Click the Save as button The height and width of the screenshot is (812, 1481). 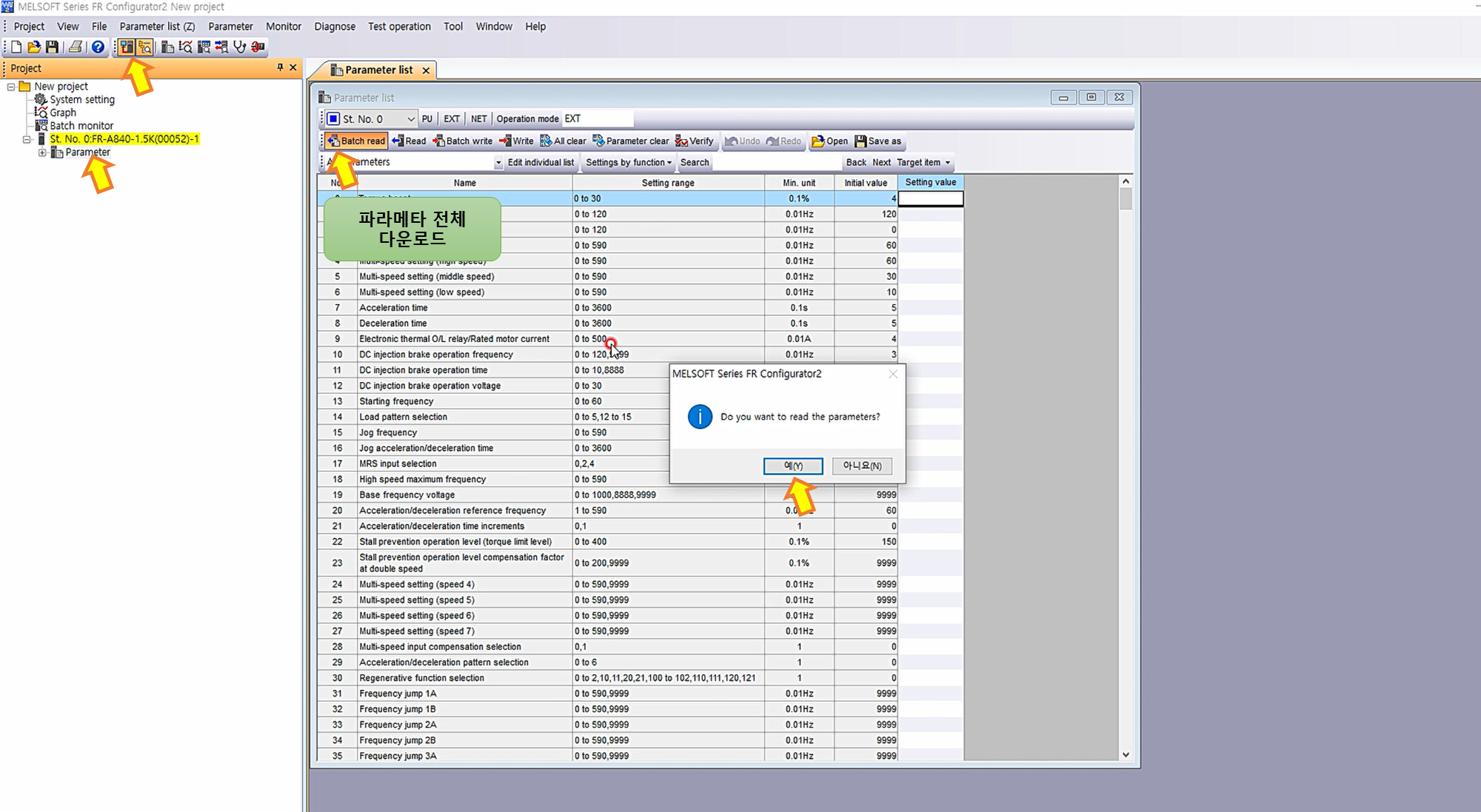click(x=878, y=141)
